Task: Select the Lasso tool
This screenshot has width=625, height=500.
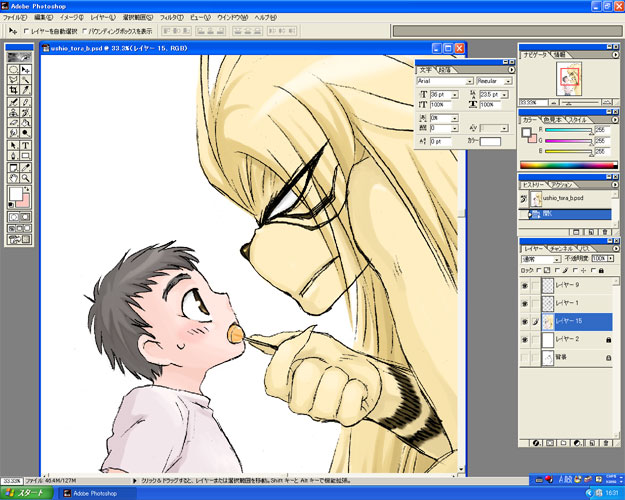Action: [x=13, y=80]
